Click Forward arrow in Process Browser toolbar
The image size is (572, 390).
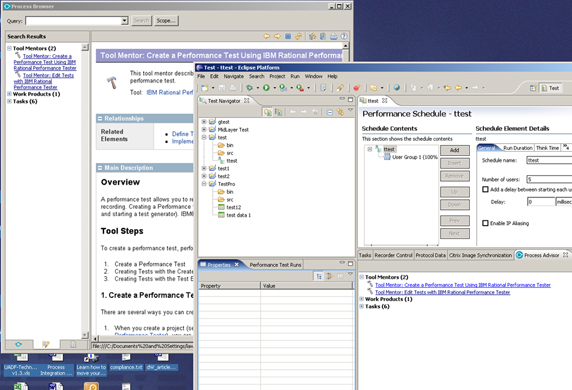pyautogui.click(x=277, y=36)
